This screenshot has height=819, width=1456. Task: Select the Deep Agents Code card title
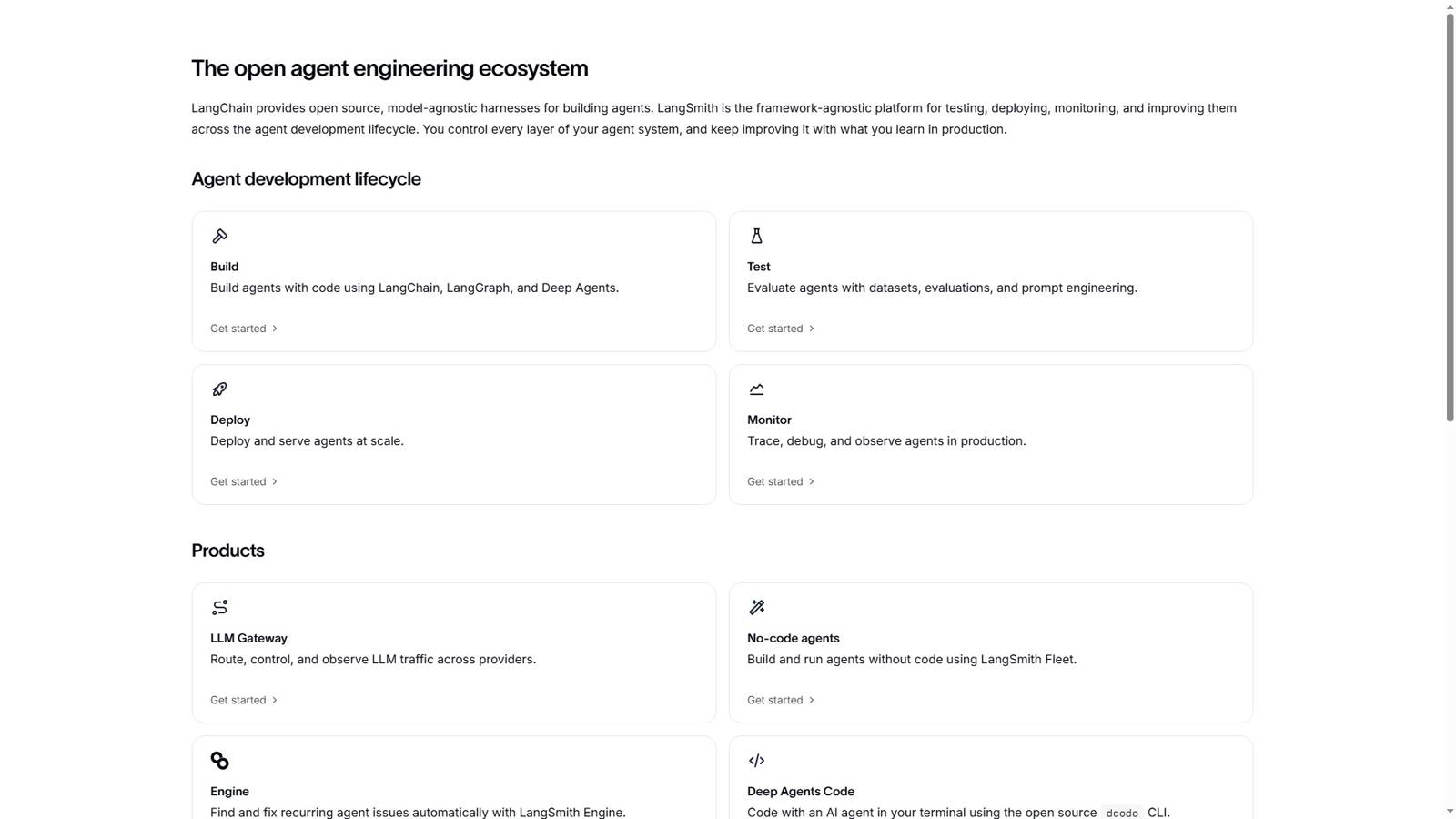801,792
